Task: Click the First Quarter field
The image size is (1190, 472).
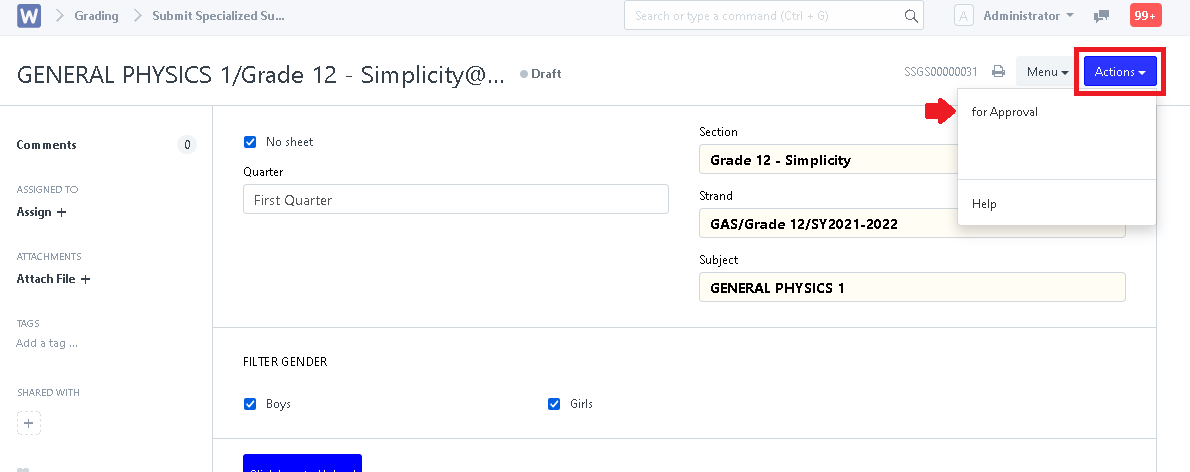Action: [455, 199]
